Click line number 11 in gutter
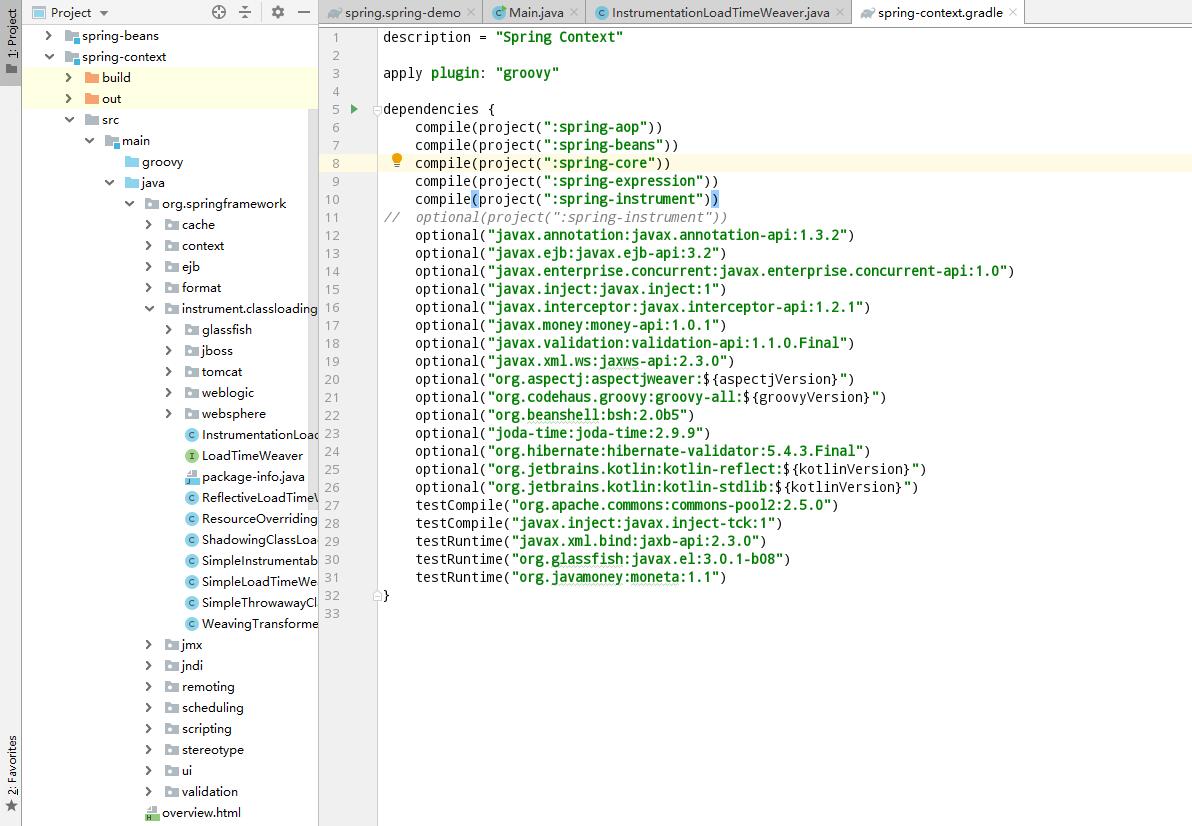This screenshot has width=1192, height=826. coord(332,218)
